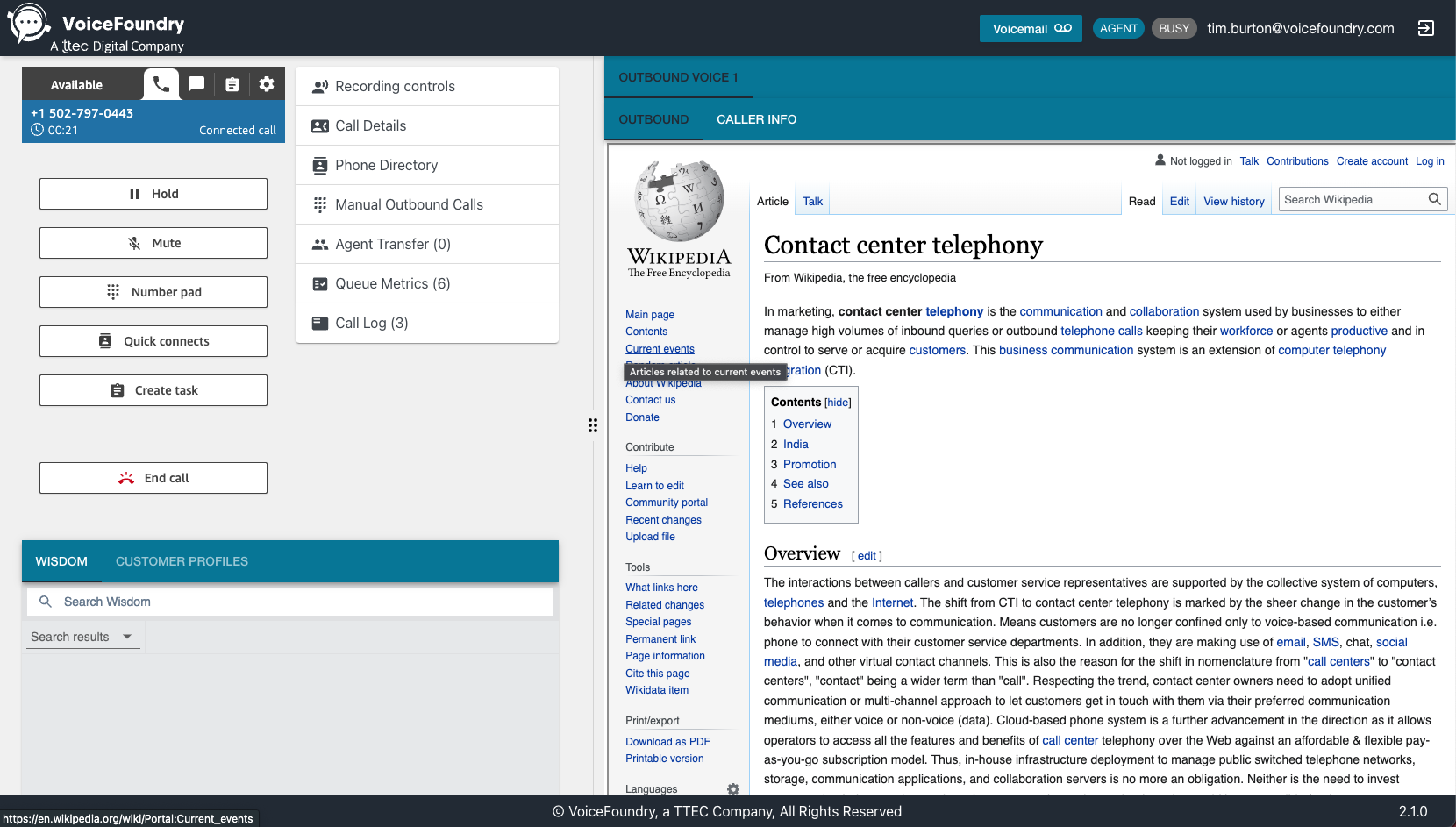Open the Wikipedia Article tab

(773, 201)
